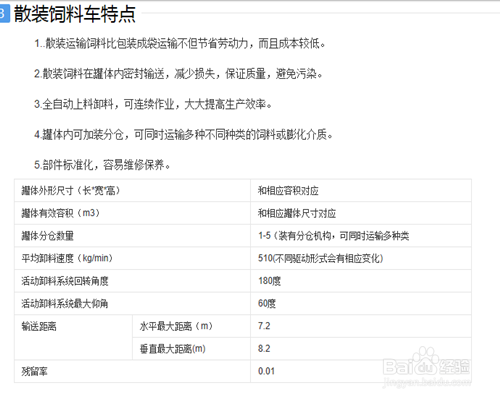The width and height of the screenshot is (500, 400).
Task: Click the cell 垂直最大距离(m)
Action: pyautogui.click(x=191, y=349)
